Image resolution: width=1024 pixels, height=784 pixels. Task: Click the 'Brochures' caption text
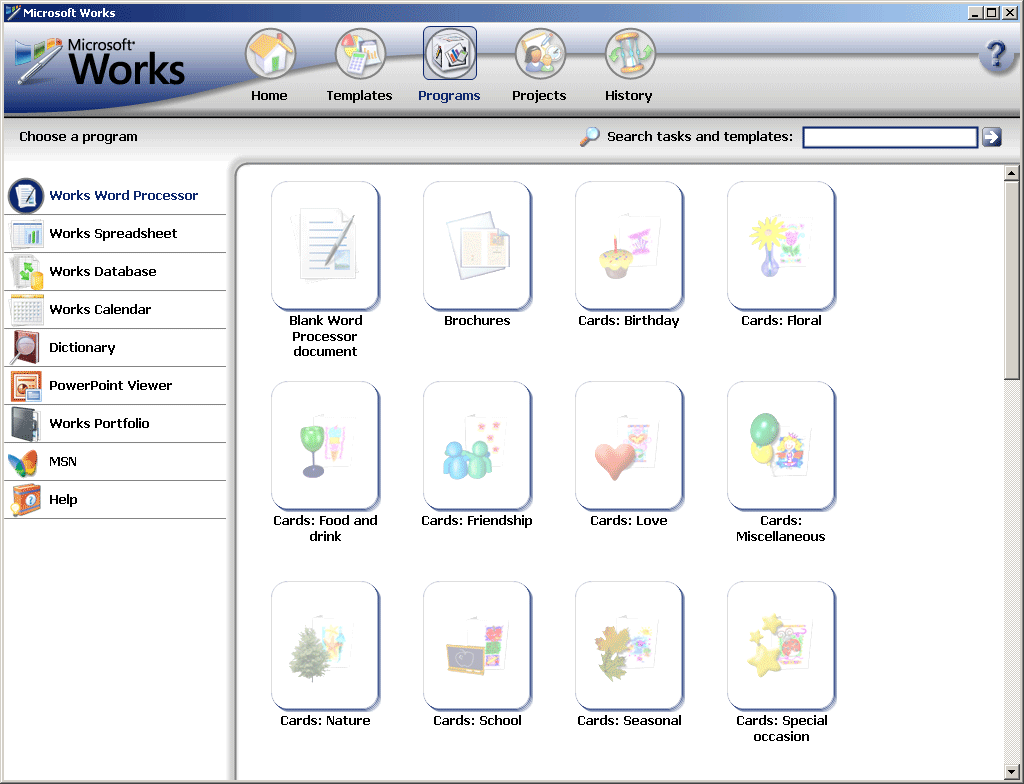pos(477,321)
